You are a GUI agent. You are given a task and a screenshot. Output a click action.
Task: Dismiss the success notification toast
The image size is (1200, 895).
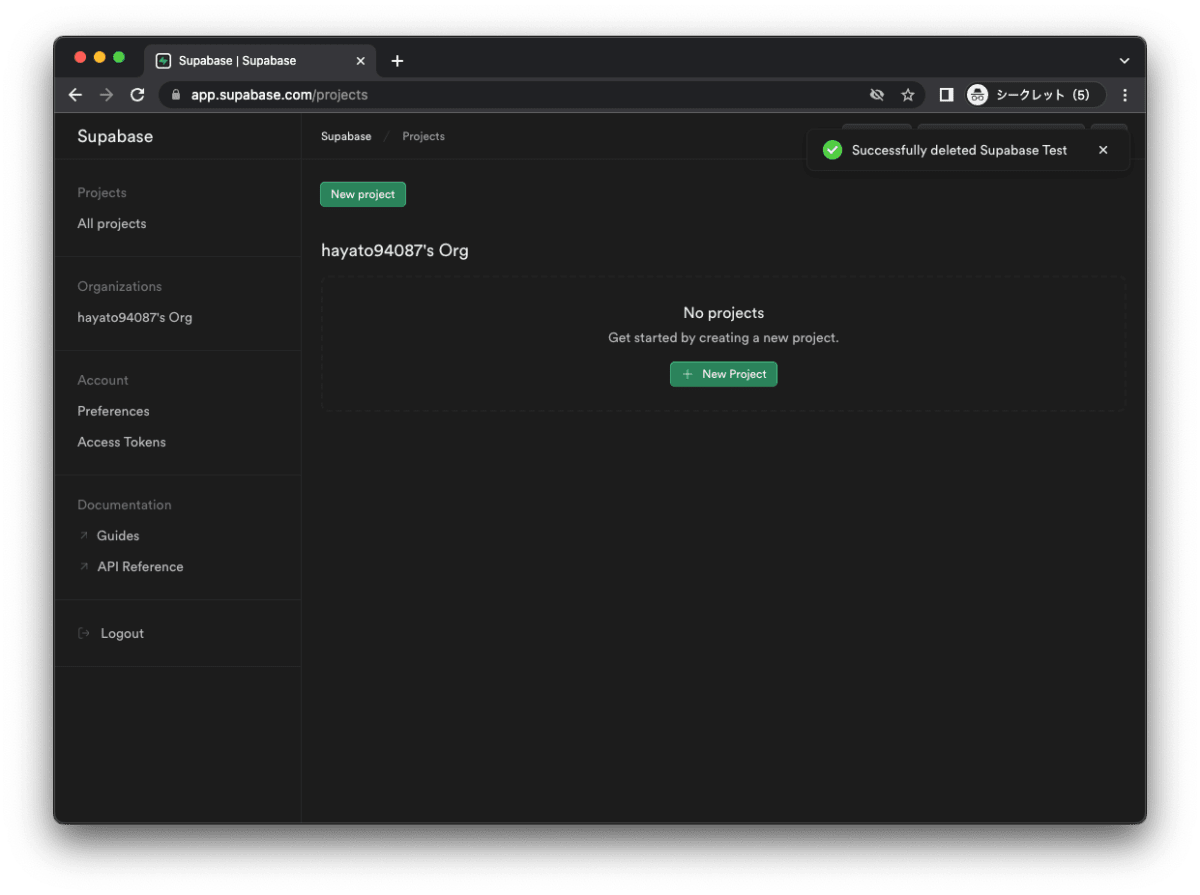pyautogui.click(x=1103, y=150)
